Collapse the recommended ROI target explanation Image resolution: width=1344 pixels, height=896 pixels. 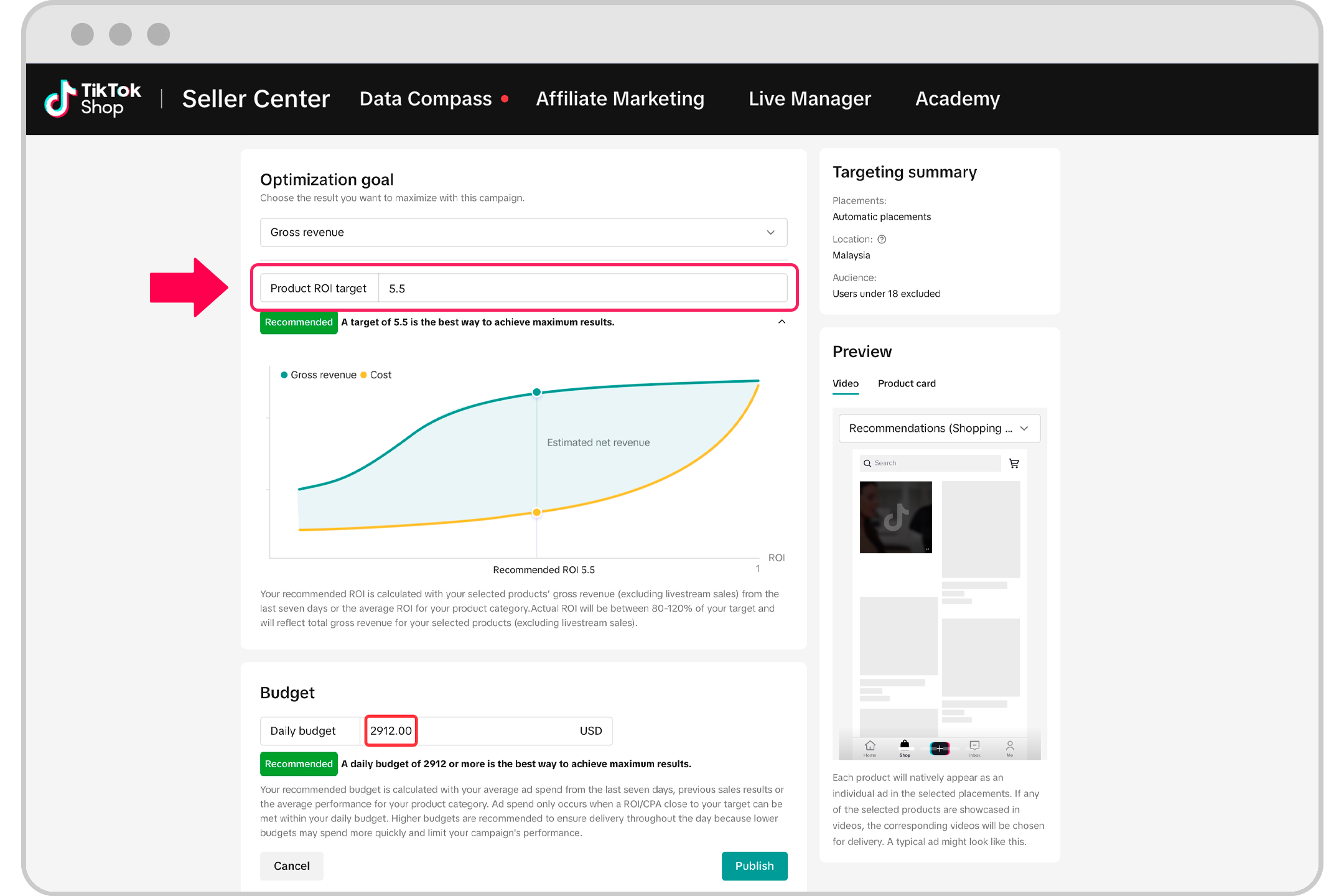click(782, 322)
